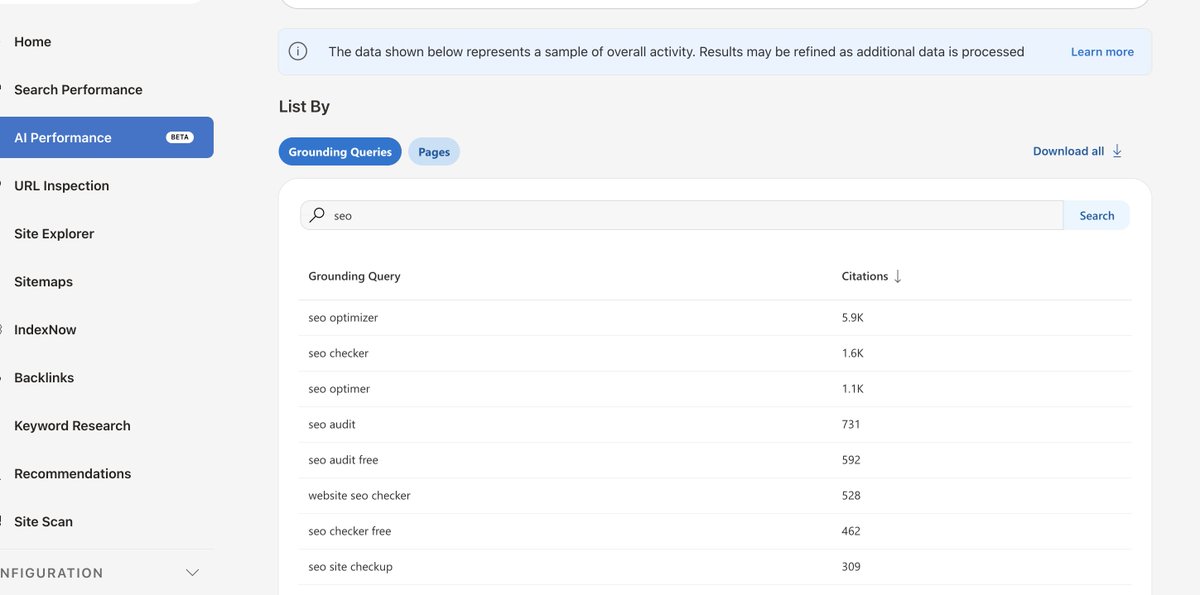Switch to the Grounding Queries view

pyautogui.click(x=340, y=151)
